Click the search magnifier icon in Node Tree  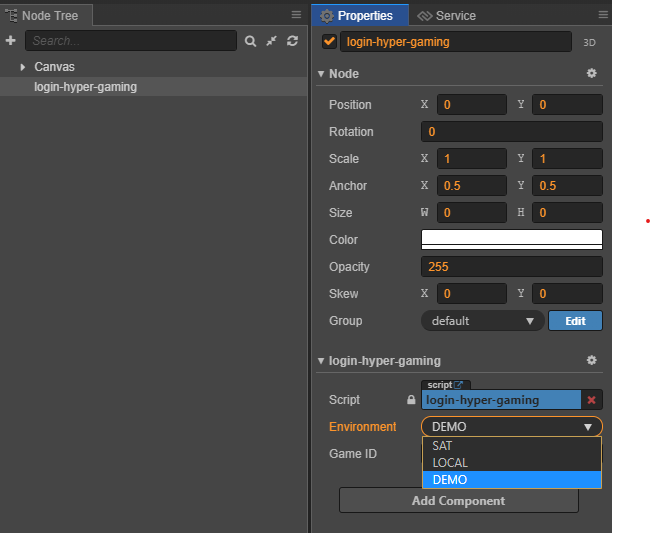250,41
